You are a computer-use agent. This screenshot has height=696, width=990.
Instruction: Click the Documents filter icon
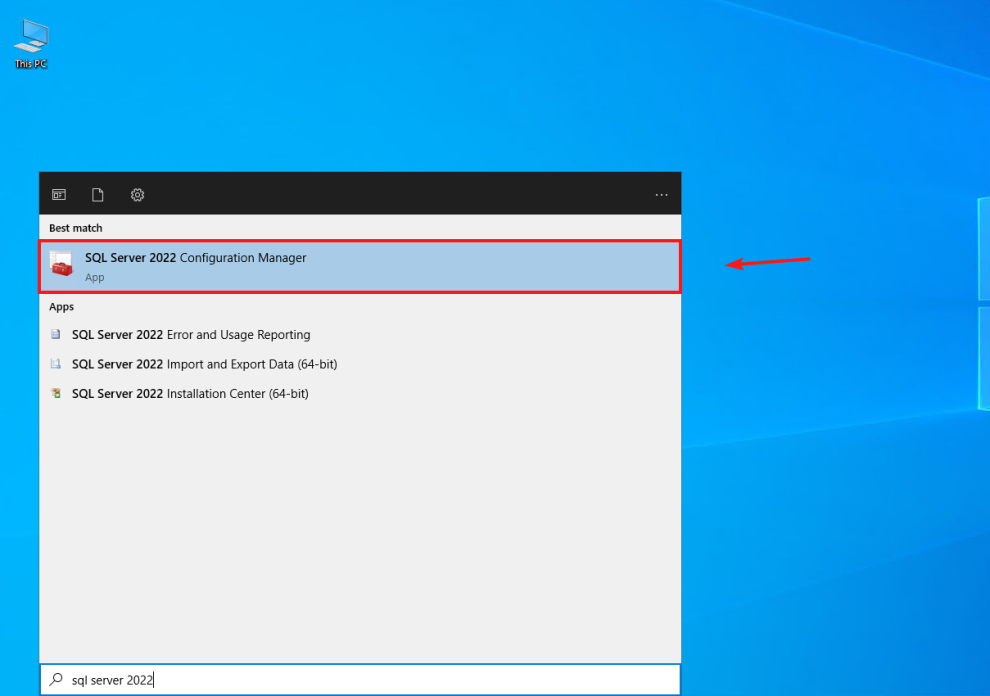pyautogui.click(x=97, y=194)
